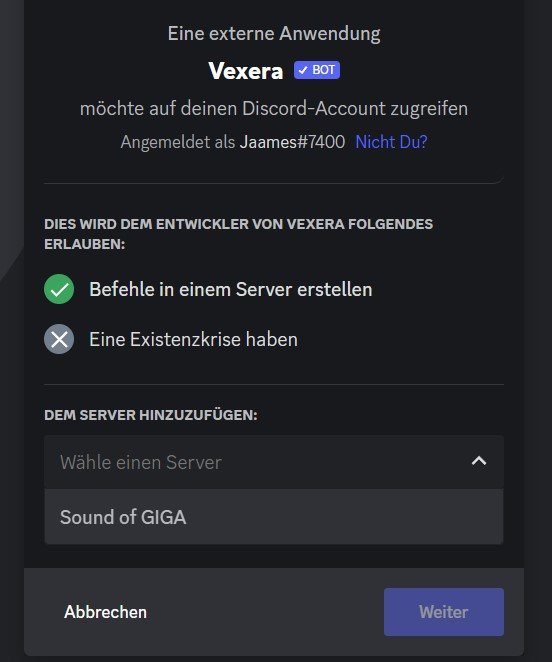Click the "Befehle in einem Server erstellen" permission text
This screenshot has width=552, height=662.
click(231, 290)
